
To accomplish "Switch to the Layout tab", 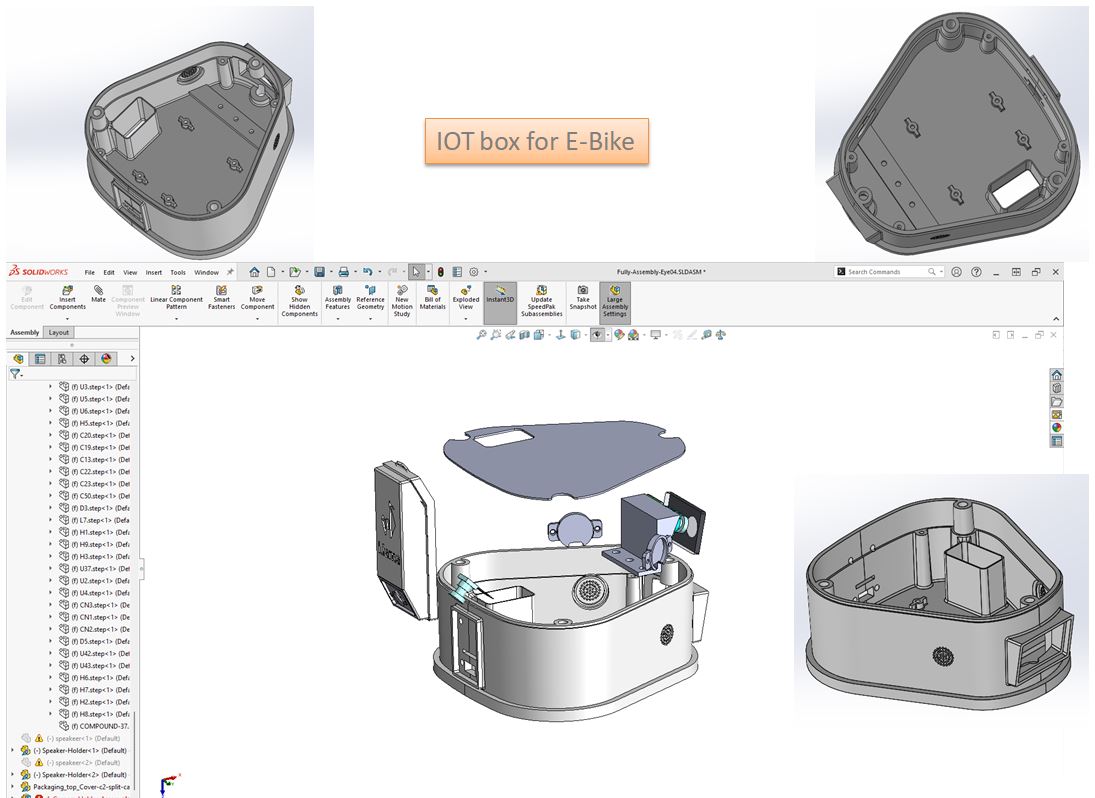I will click(x=59, y=332).
